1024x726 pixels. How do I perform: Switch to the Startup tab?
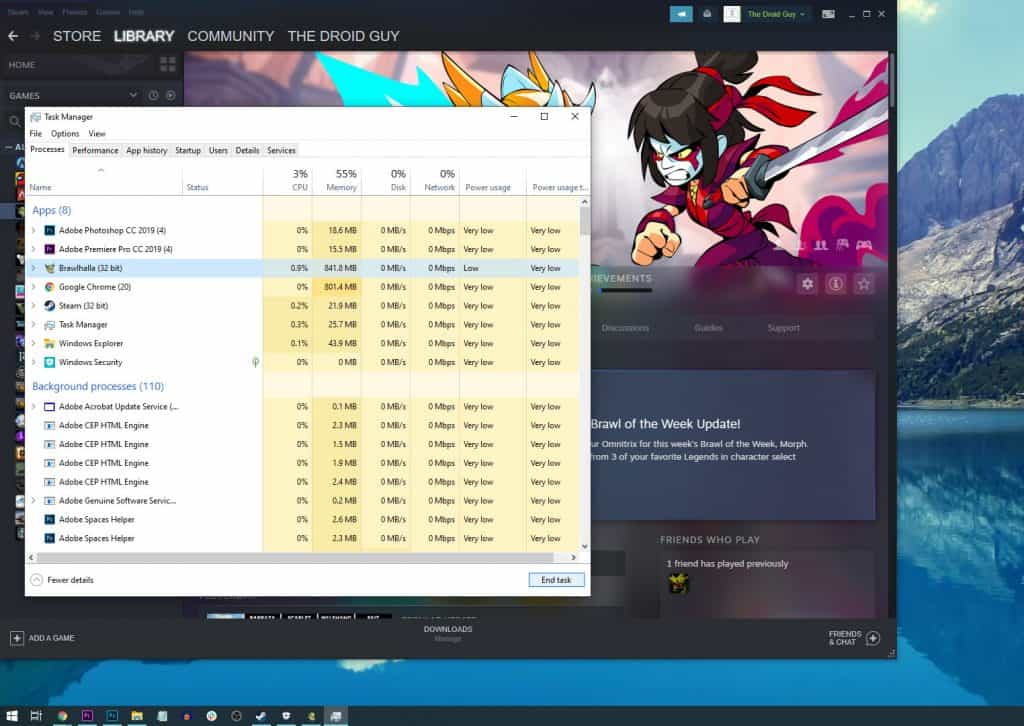pos(188,150)
